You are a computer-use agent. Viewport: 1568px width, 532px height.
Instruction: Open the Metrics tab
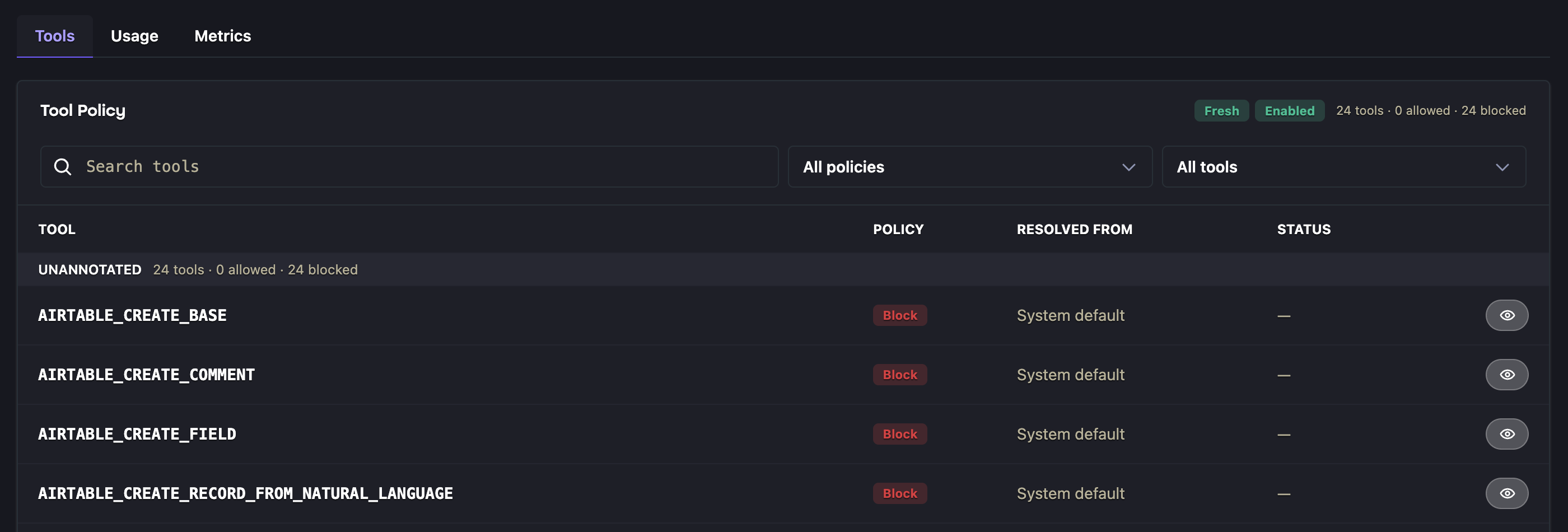pos(223,36)
